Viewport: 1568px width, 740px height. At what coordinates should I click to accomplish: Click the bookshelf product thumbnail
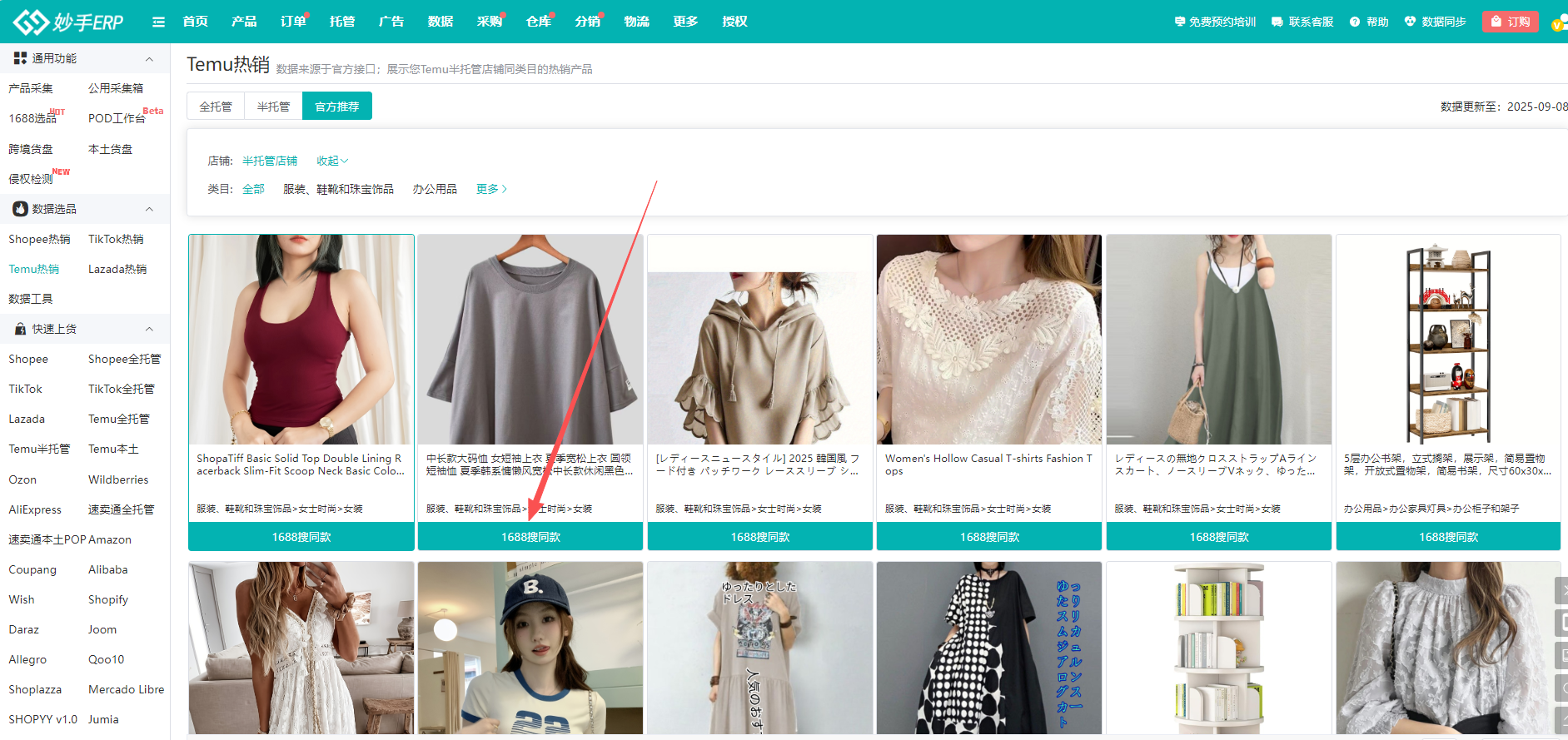1448,340
